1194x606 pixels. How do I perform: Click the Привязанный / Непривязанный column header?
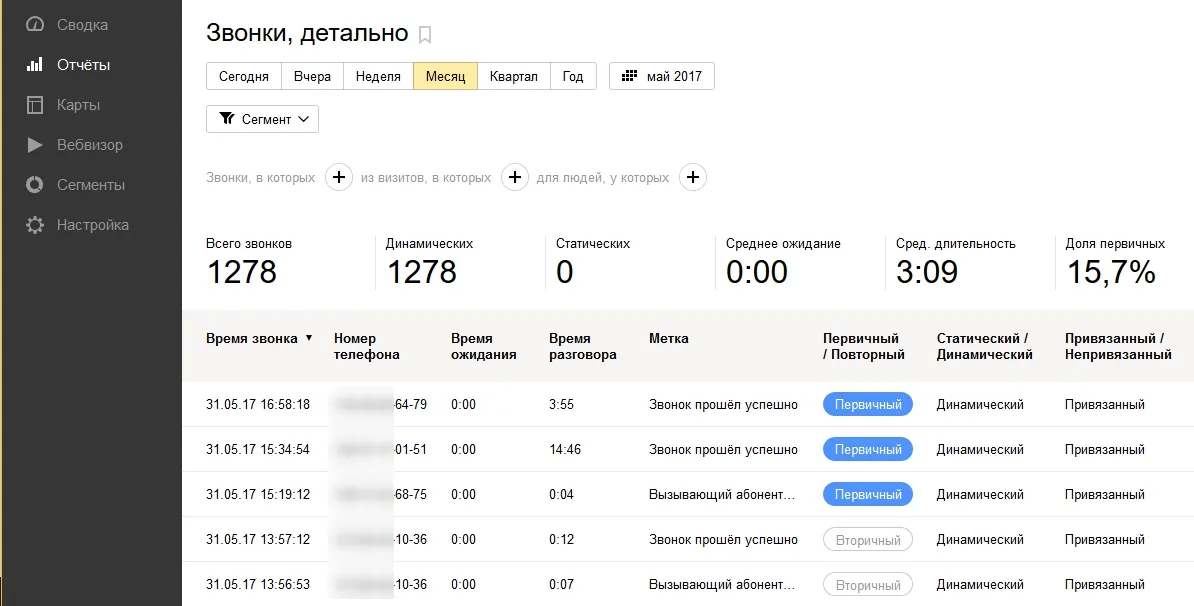click(x=1118, y=346)
